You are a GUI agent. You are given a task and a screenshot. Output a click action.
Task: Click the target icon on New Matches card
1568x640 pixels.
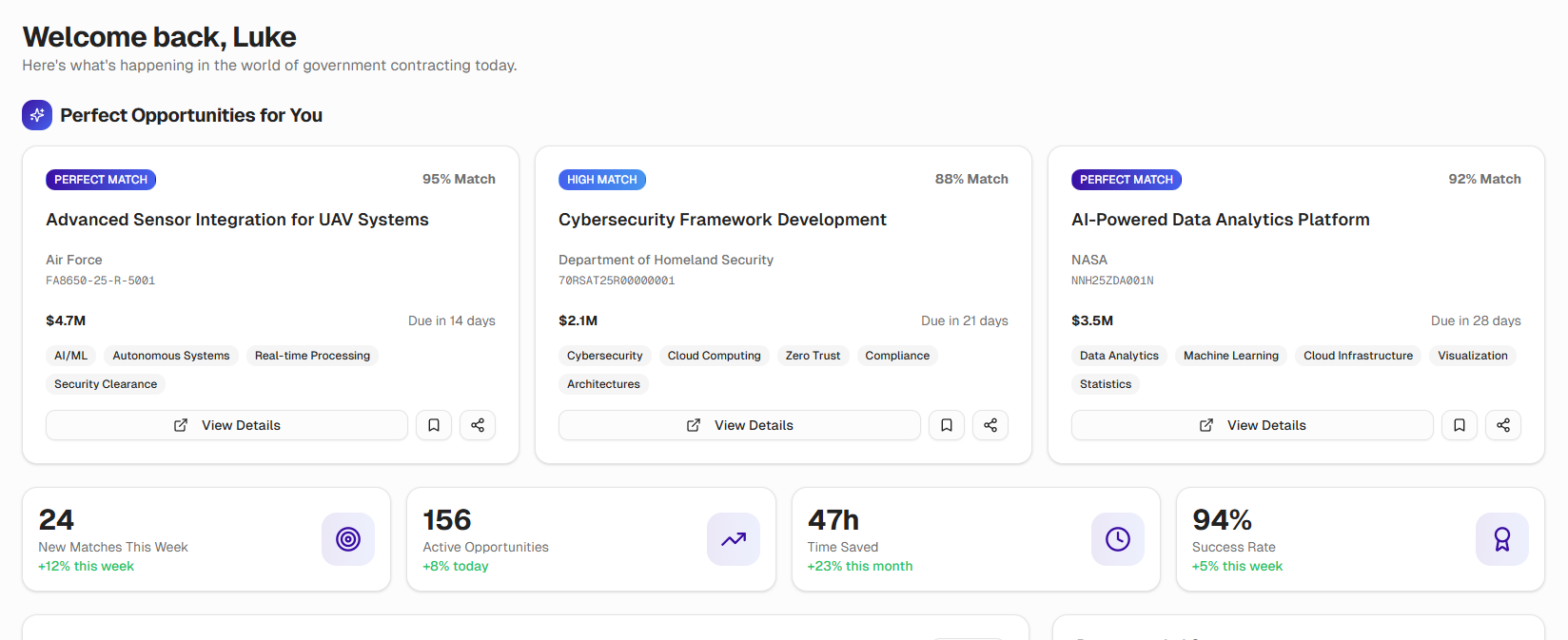348,539
